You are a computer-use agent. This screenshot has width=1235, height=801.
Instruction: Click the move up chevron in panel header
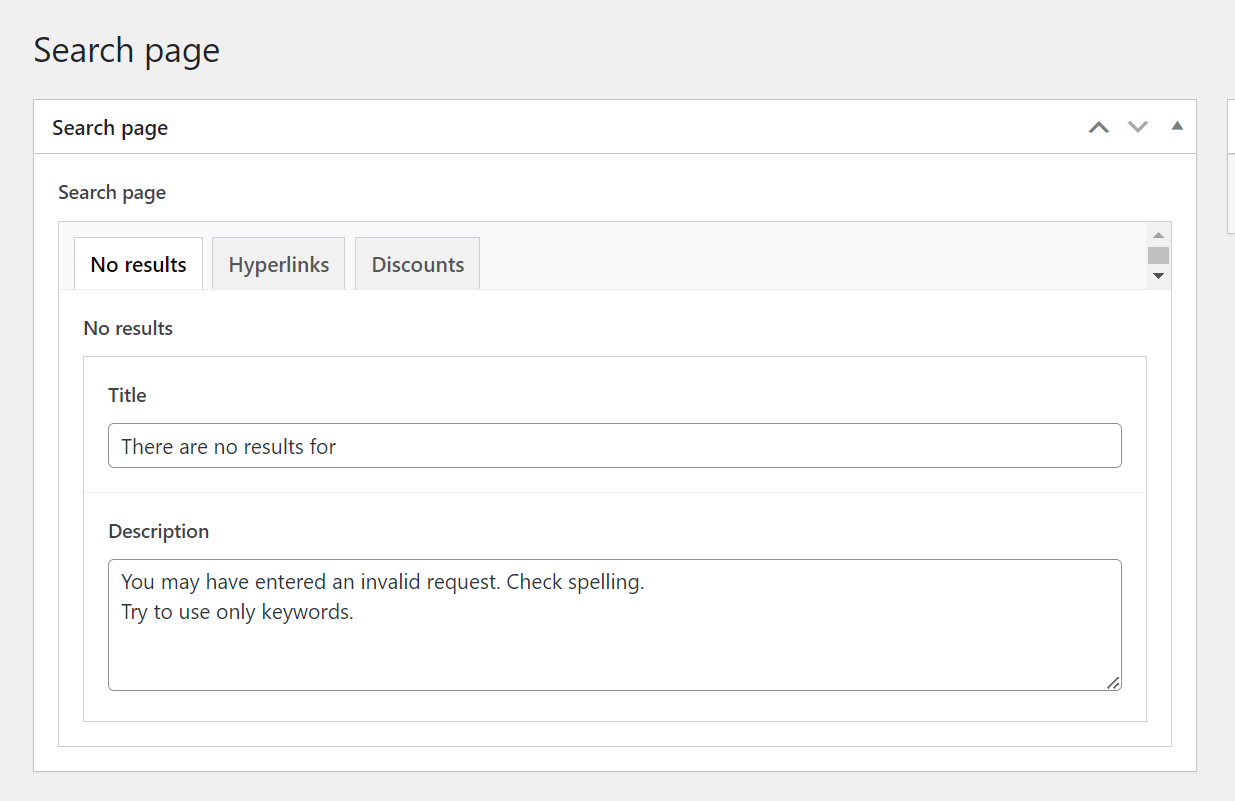coord(1099,127)
